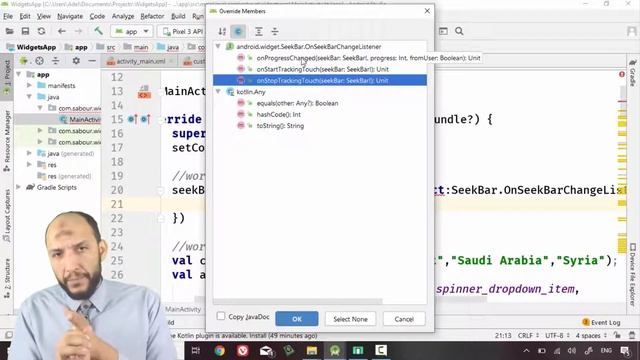Screen dimensions: 640x360
Task: Open the Project panel settings gear
Action: point(76,61)
